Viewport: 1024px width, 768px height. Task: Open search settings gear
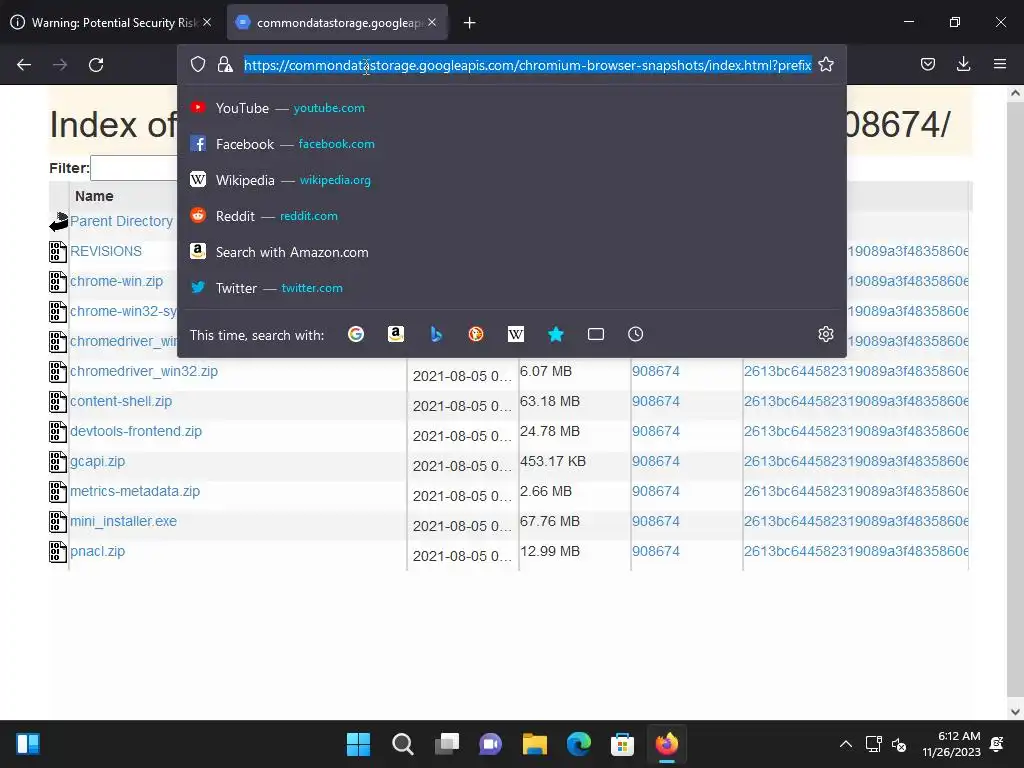pos(825,334)
